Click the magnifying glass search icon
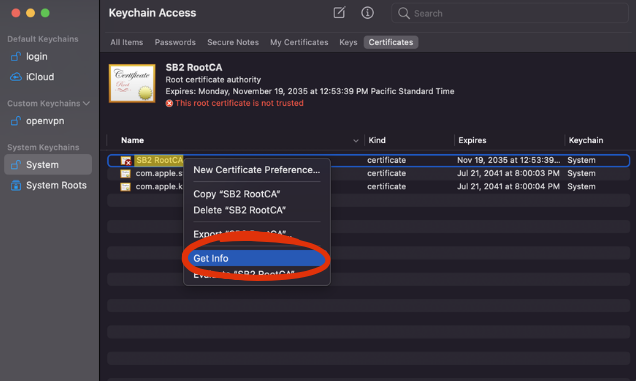This screenshot has height=381, width=636. click(x=403, y=13)
